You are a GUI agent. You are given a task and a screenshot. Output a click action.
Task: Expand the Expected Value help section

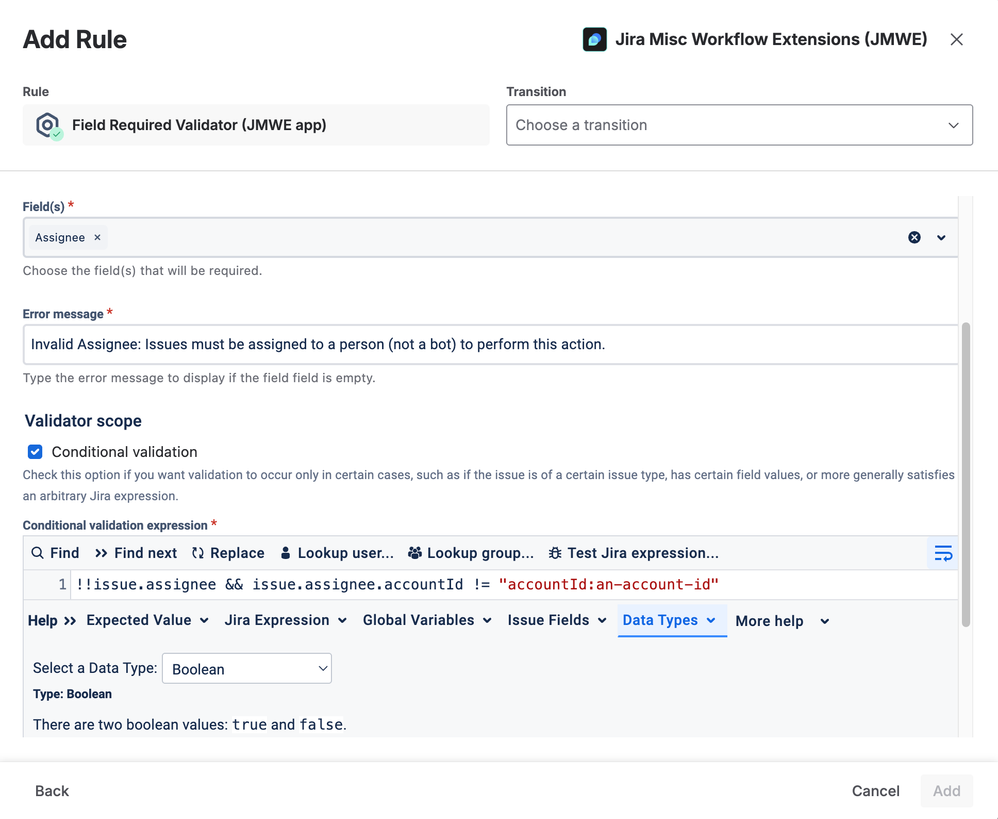coord(148,620)
